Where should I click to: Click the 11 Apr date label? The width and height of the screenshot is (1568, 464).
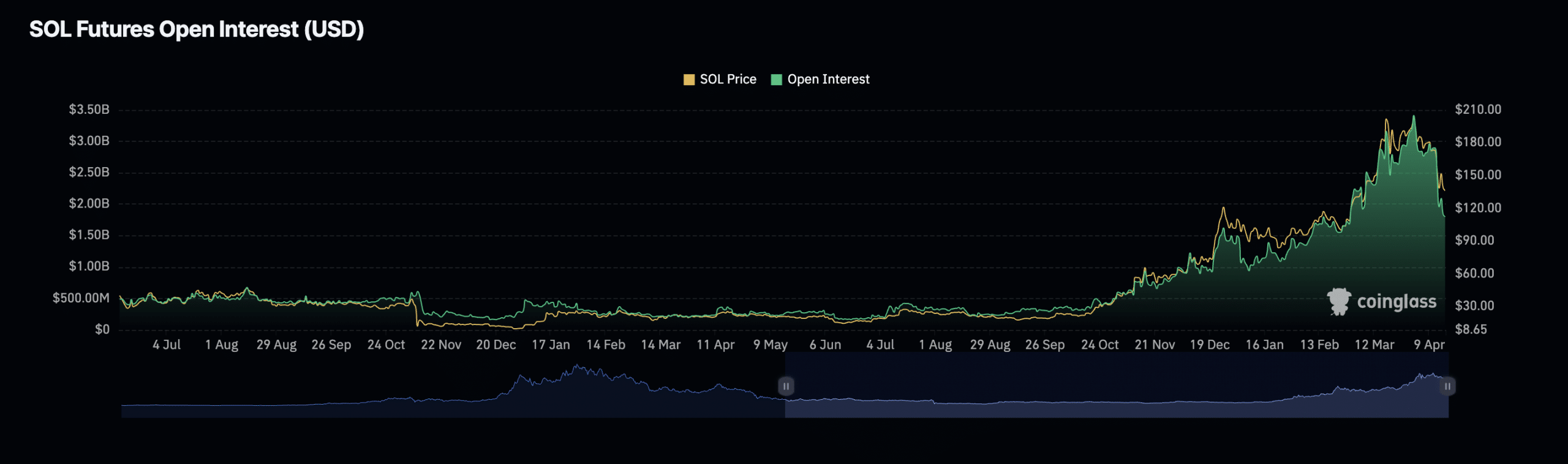coord(715,345)
